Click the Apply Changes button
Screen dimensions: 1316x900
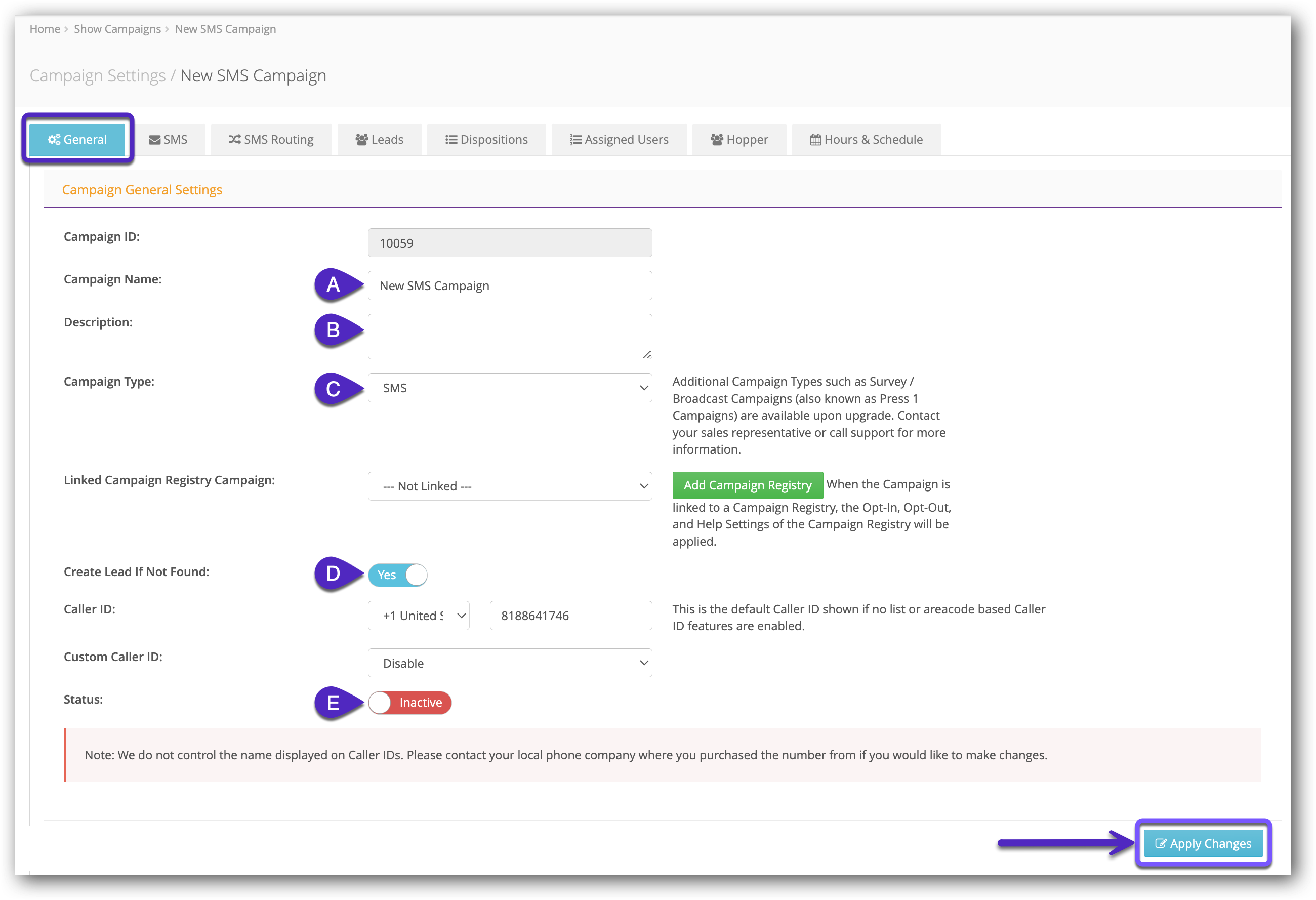point(1203,843)
